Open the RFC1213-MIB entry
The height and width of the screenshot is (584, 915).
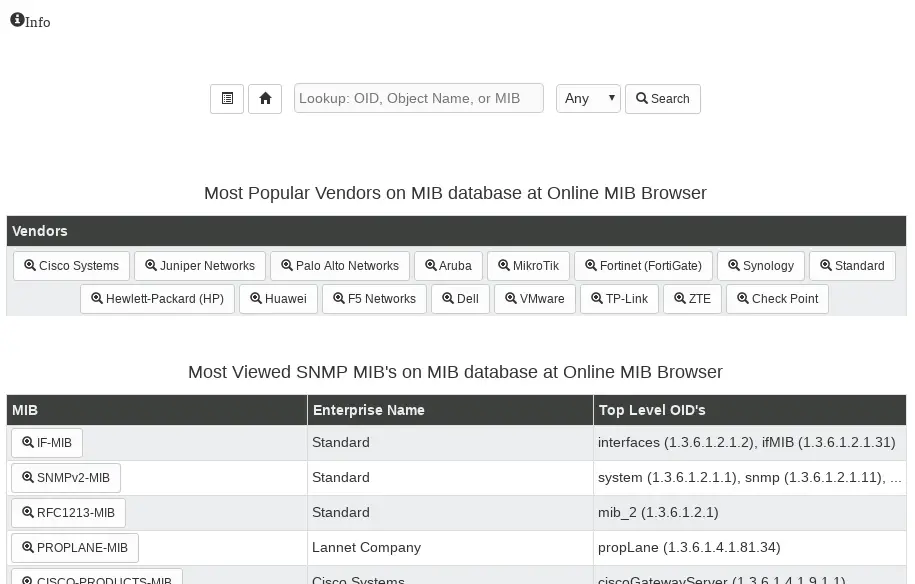68,513
